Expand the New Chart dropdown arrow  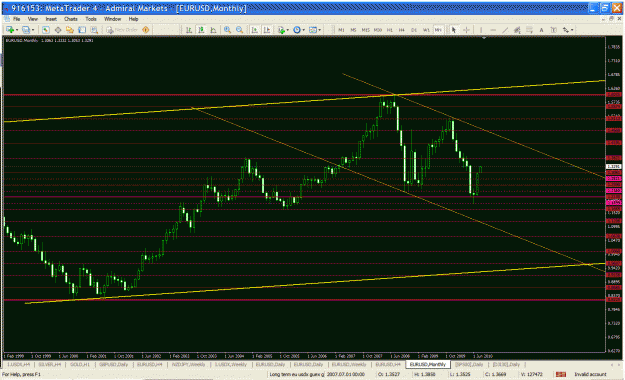point(17,30)
